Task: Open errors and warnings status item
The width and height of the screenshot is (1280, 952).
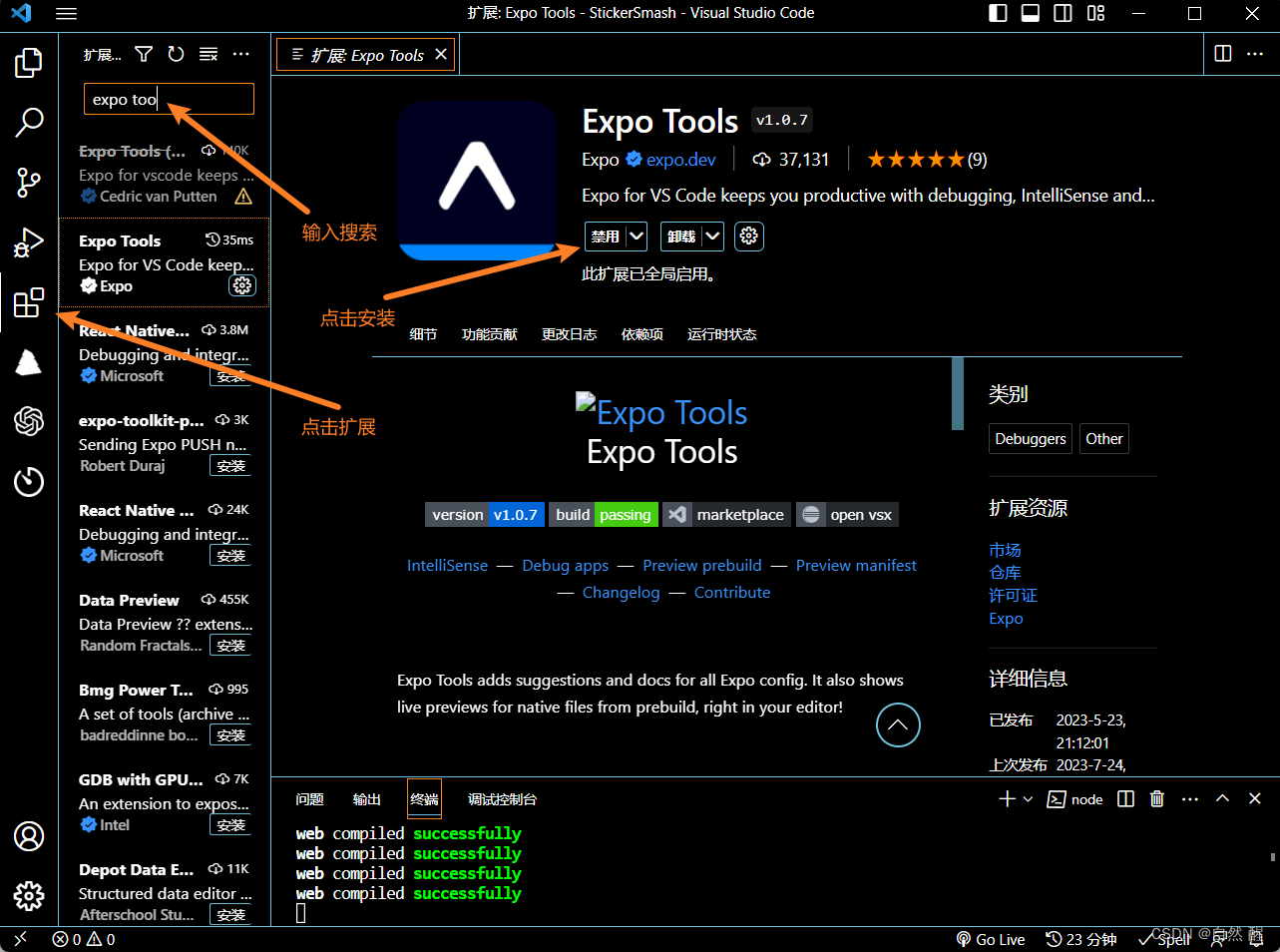Action: pyautogui.click(x=84, y=939)
